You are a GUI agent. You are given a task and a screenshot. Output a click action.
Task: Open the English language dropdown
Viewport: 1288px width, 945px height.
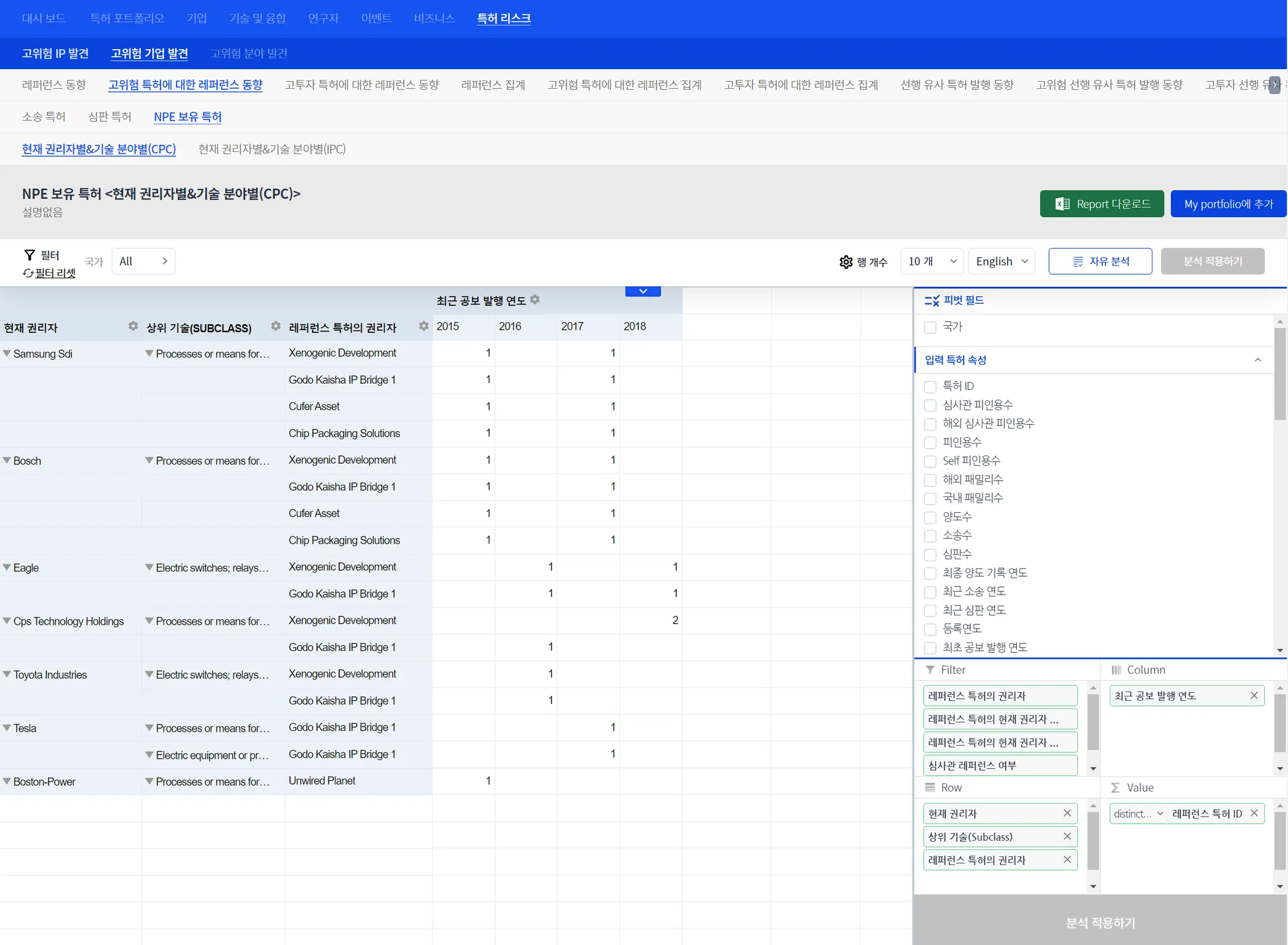click(x=1001, y=261)
